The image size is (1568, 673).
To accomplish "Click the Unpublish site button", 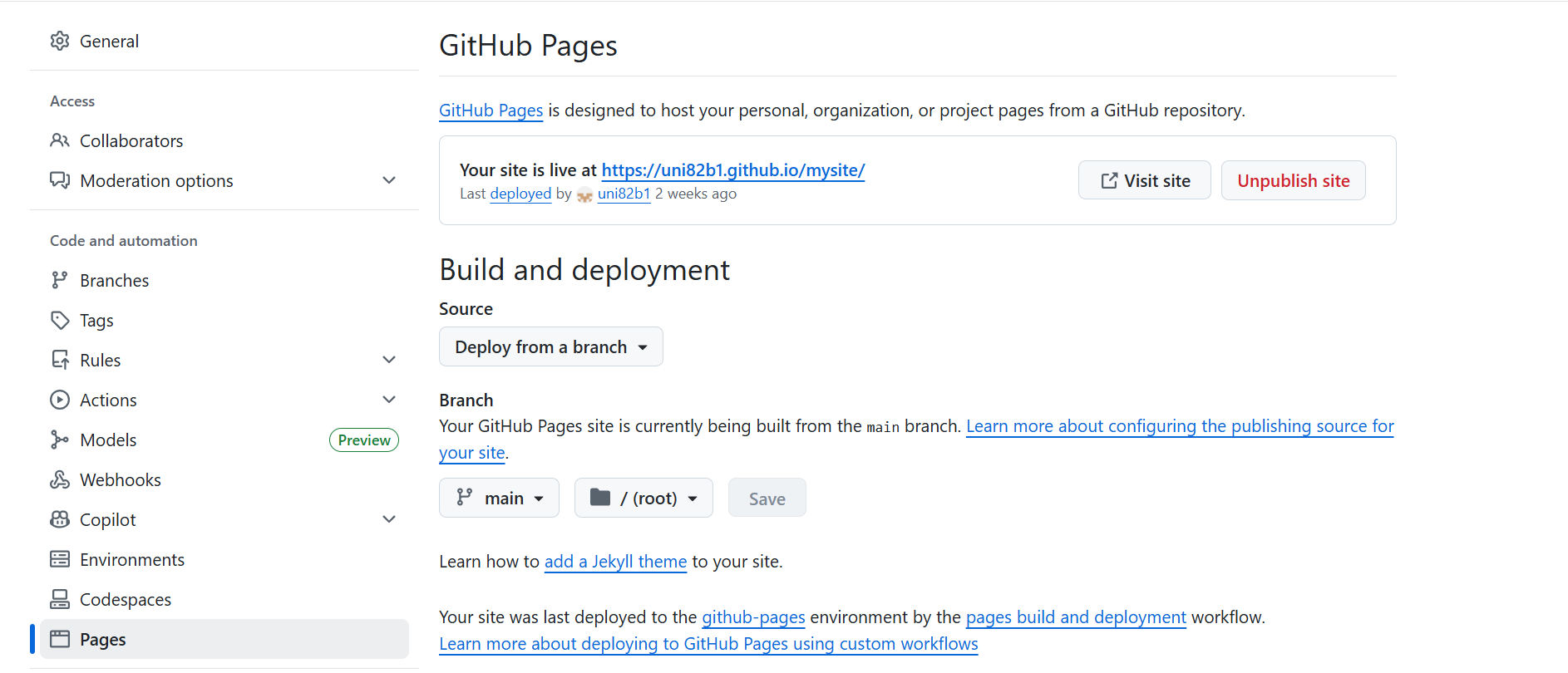I will click(1293, 180).
